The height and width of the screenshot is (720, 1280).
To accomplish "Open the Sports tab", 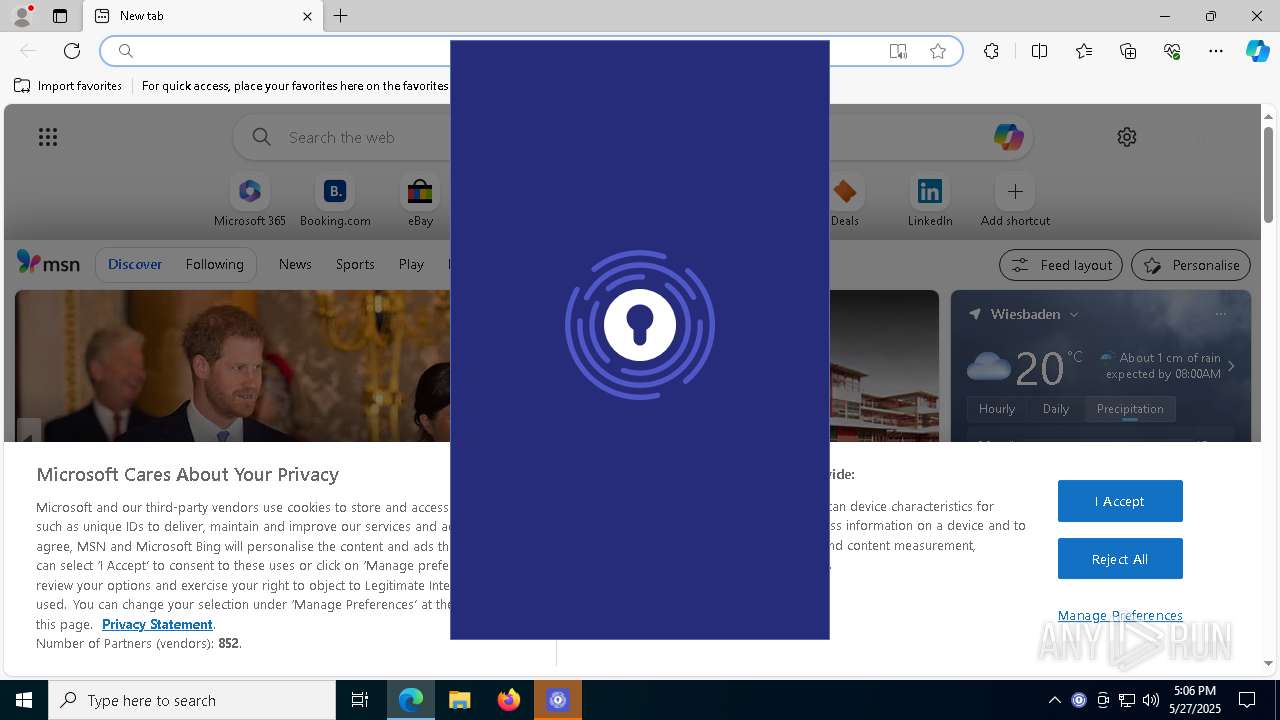I will 355,264.
